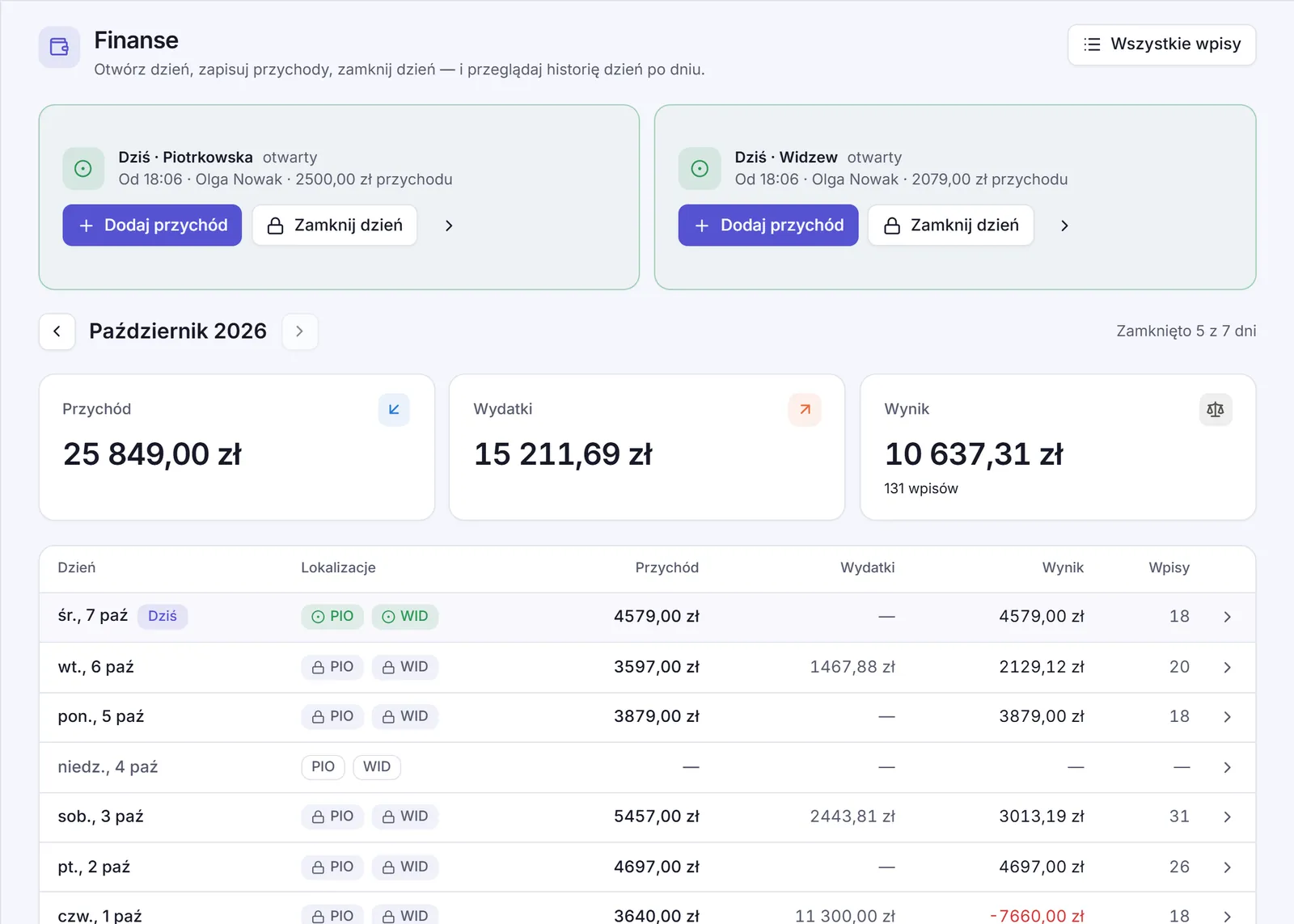Click the Wydatki outgoing arrow icon
The image size is (1294, 924).
(805, 410)
